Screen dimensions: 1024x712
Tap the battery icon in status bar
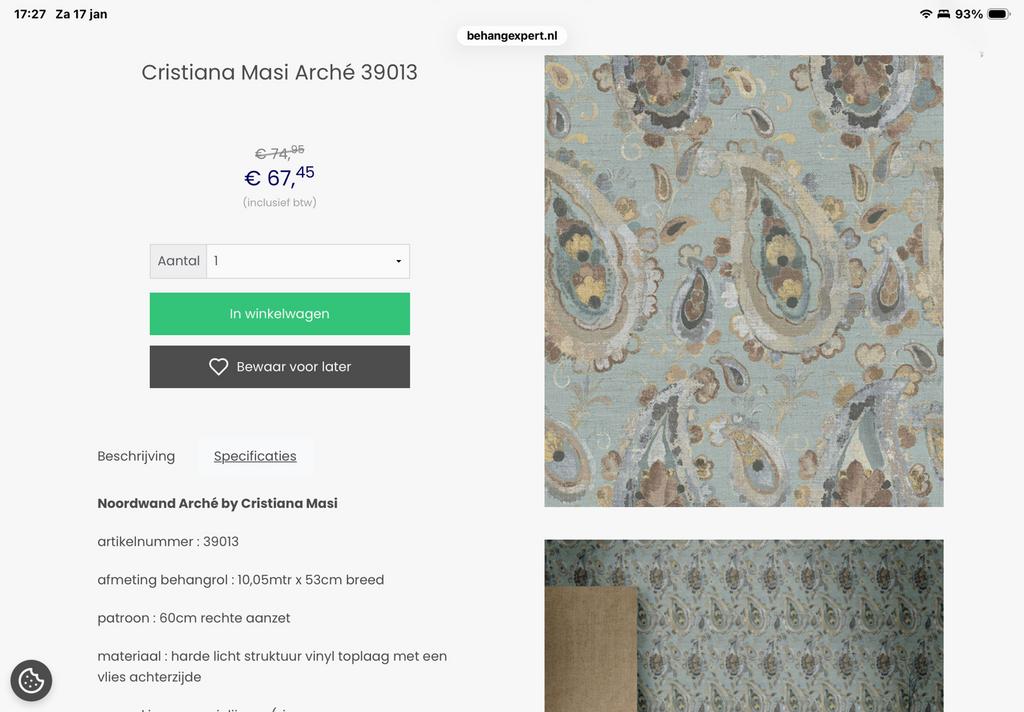click(x=998, y=14)
